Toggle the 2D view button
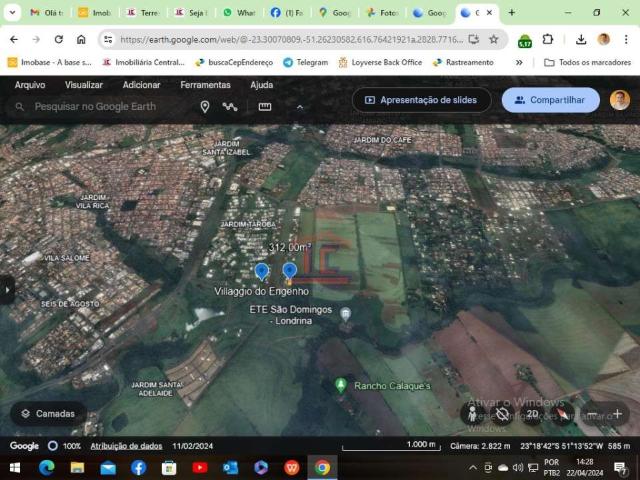The width and height of the screenshot is (640, 480). pos(532,414)
